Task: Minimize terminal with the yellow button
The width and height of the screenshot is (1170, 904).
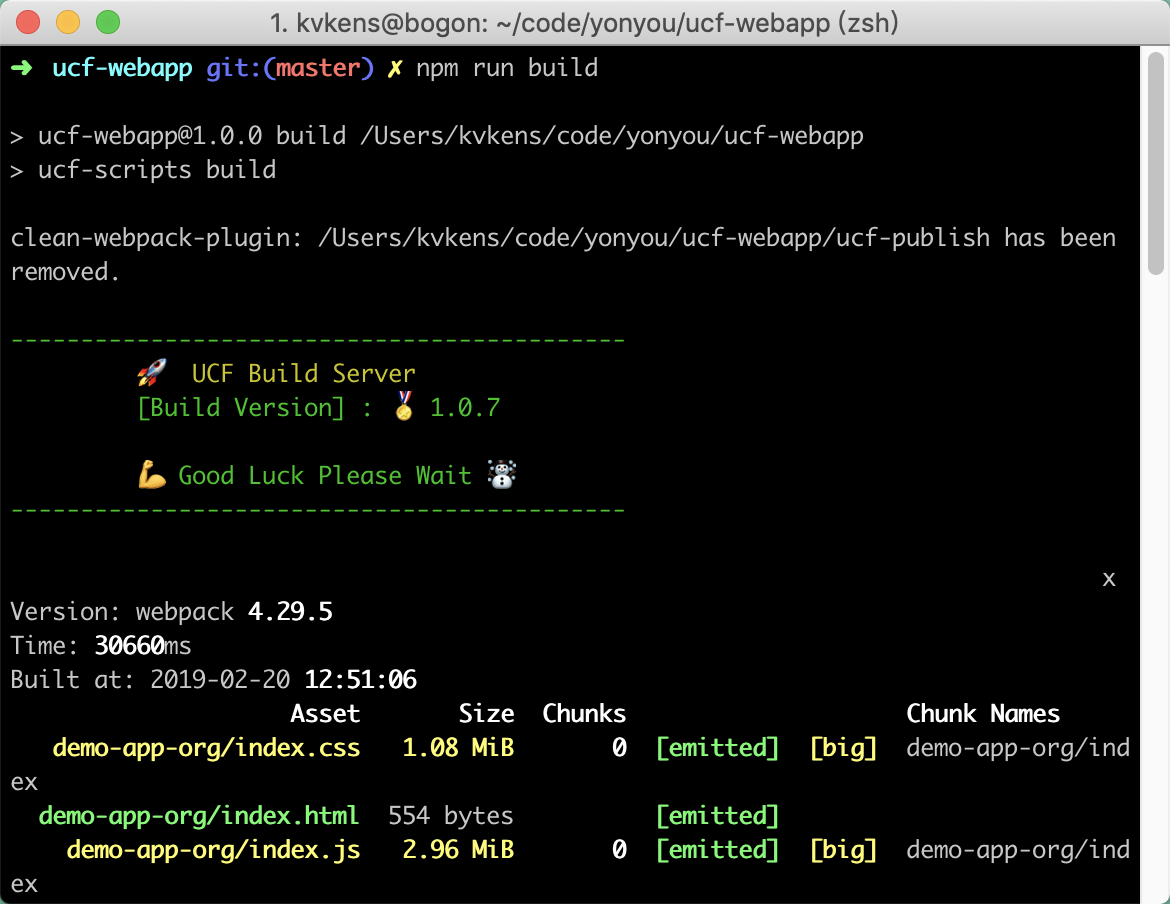Action: click(x=68, y=22)
